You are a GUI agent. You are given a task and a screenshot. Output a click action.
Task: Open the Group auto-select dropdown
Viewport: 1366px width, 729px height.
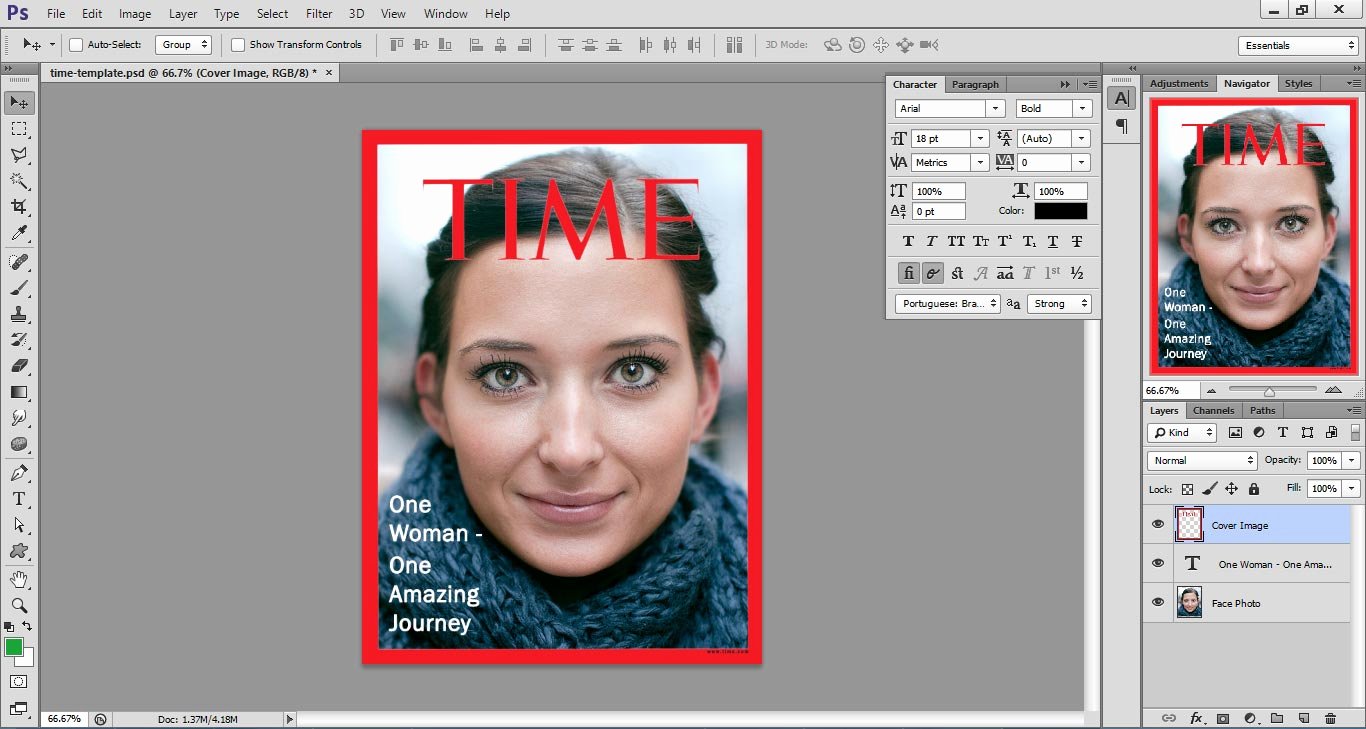coord(184,44)
